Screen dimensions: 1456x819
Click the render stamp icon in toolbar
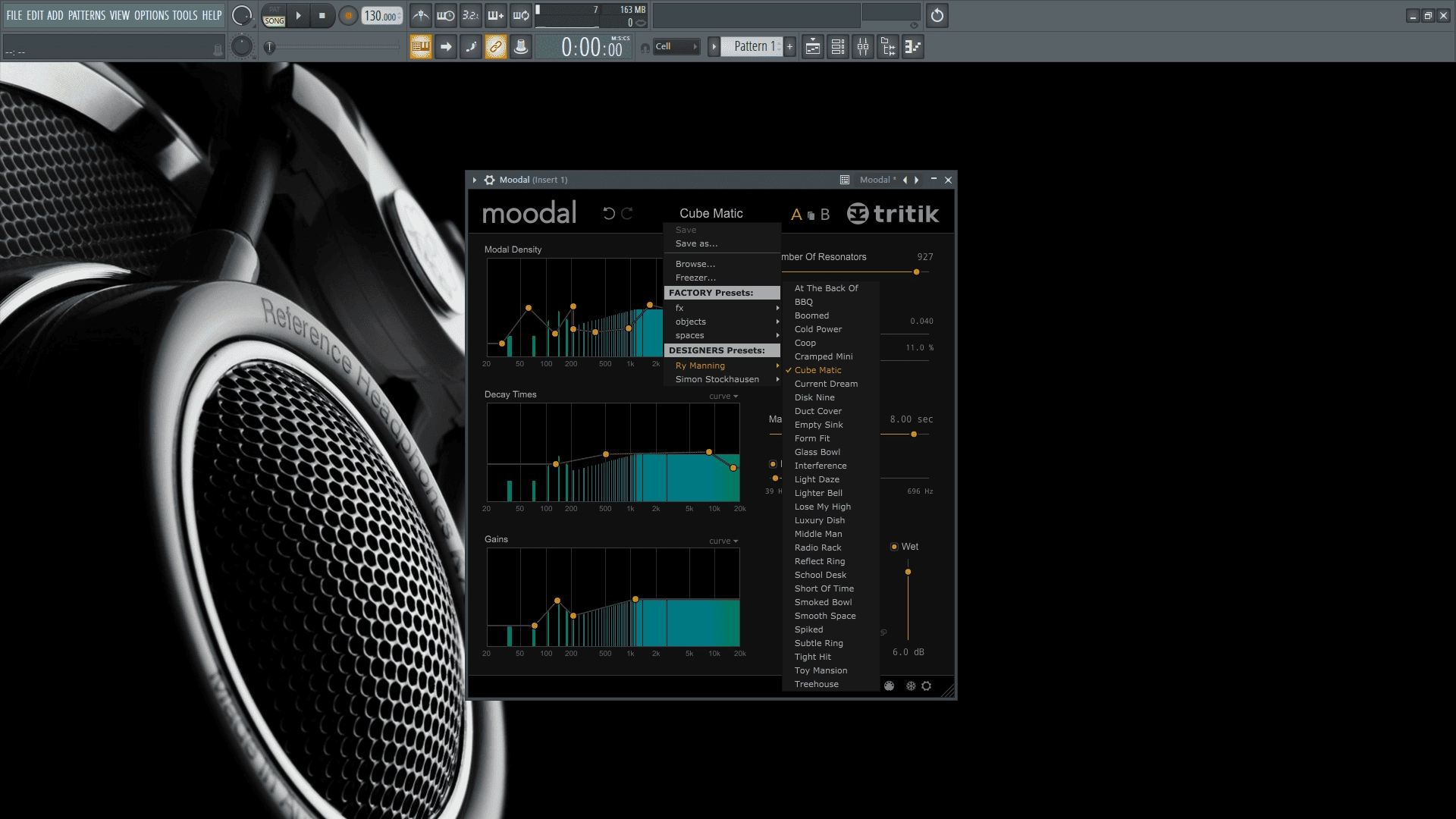tap(521, 47)
